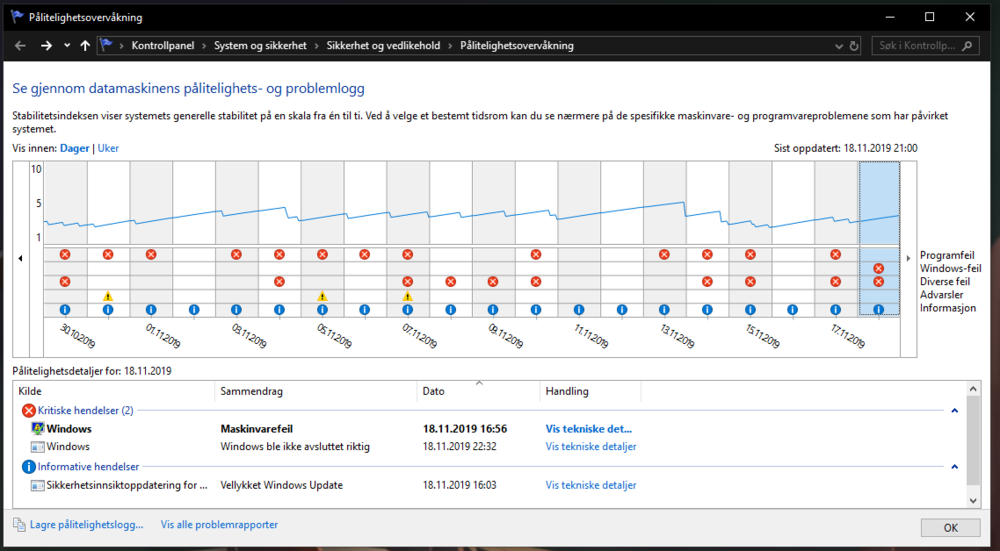
Task: Open Vis alle problemrapporter
Action: (x=219, y=525)
